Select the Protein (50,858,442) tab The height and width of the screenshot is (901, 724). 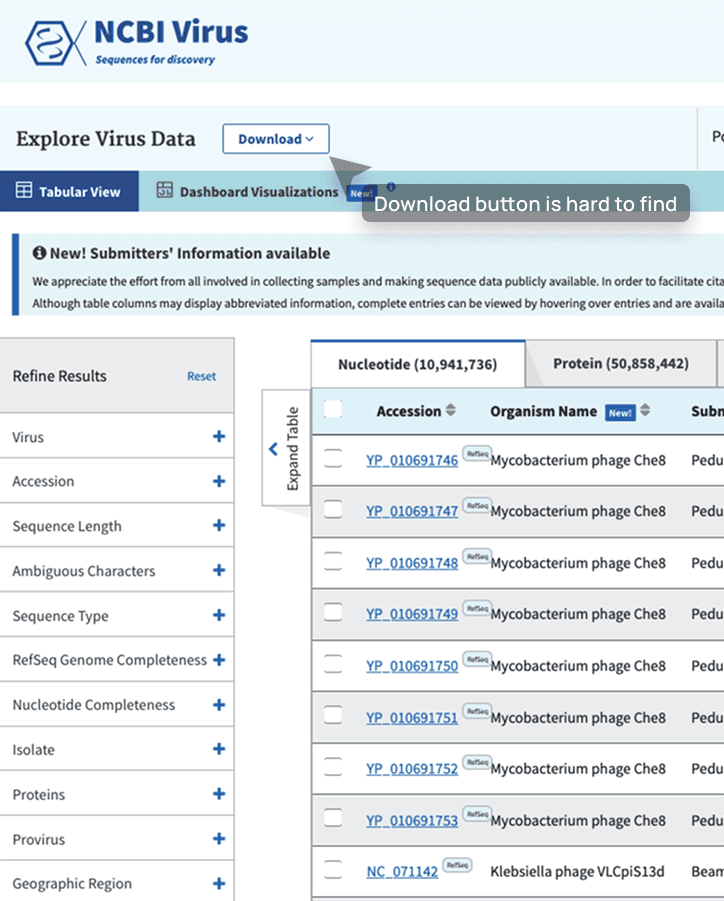pyautogui.click(x=621, y=364)
